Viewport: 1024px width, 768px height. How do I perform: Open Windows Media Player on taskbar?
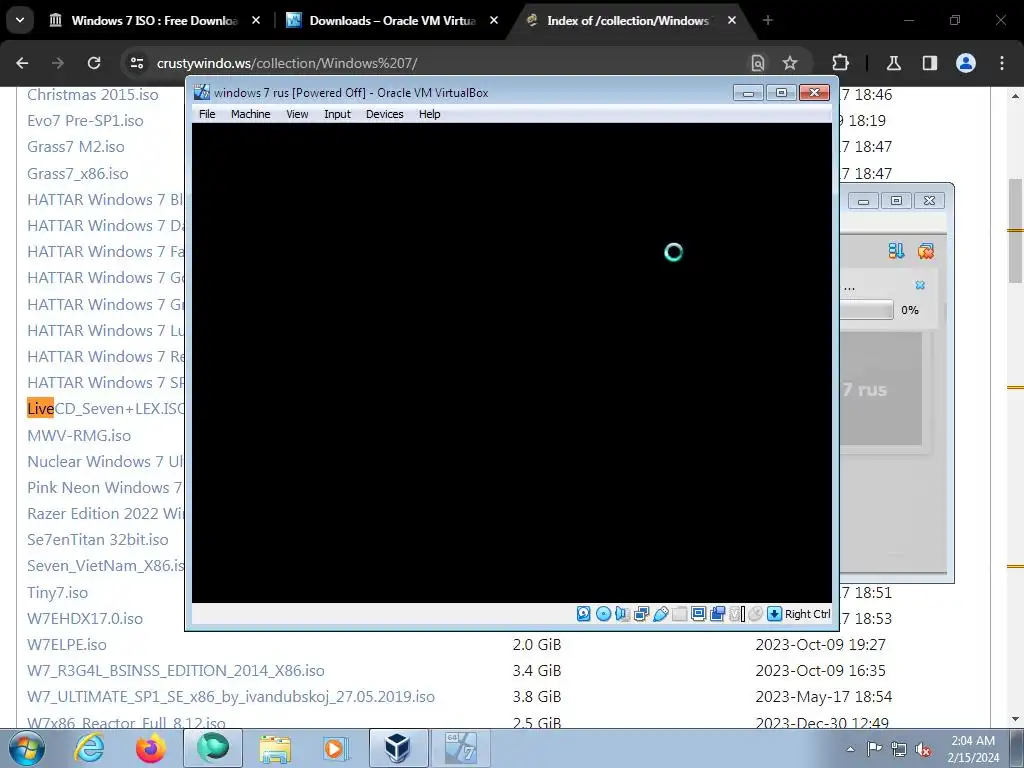pos(335,748)
